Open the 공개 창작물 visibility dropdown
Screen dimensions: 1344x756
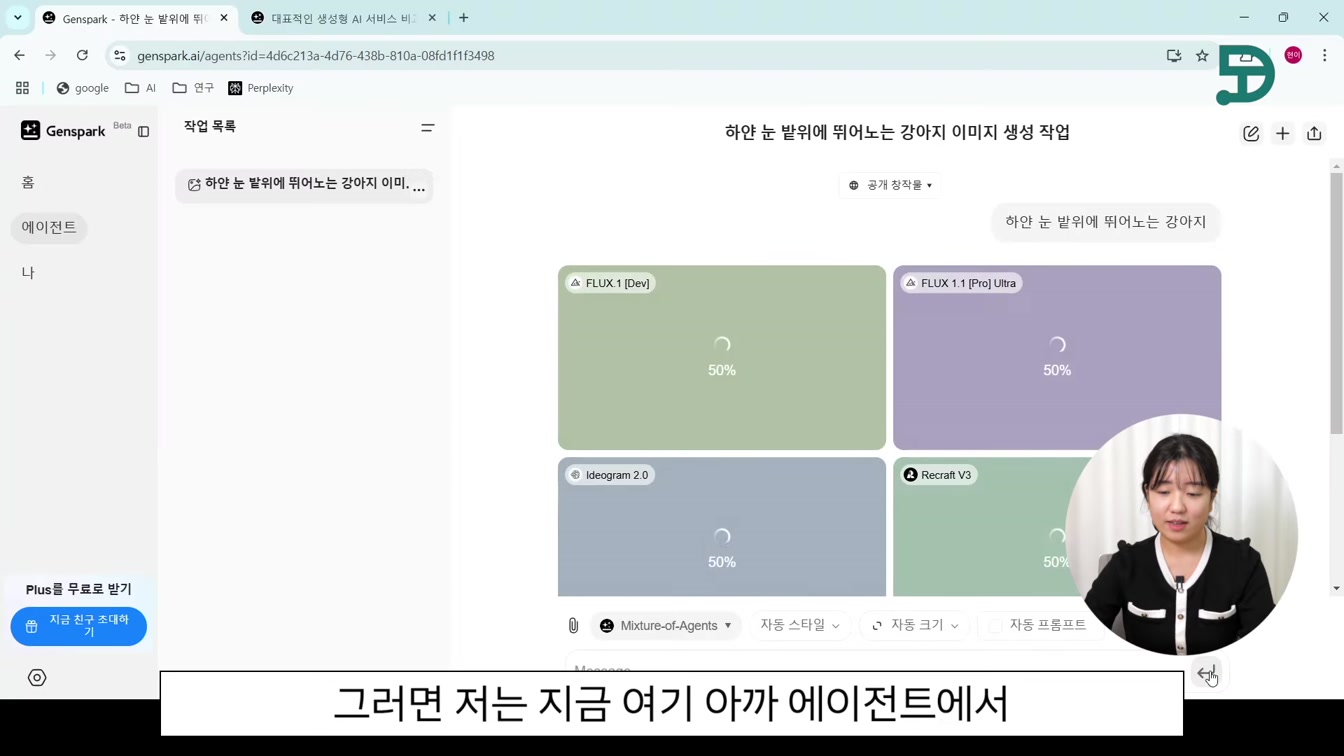[890, 185]
